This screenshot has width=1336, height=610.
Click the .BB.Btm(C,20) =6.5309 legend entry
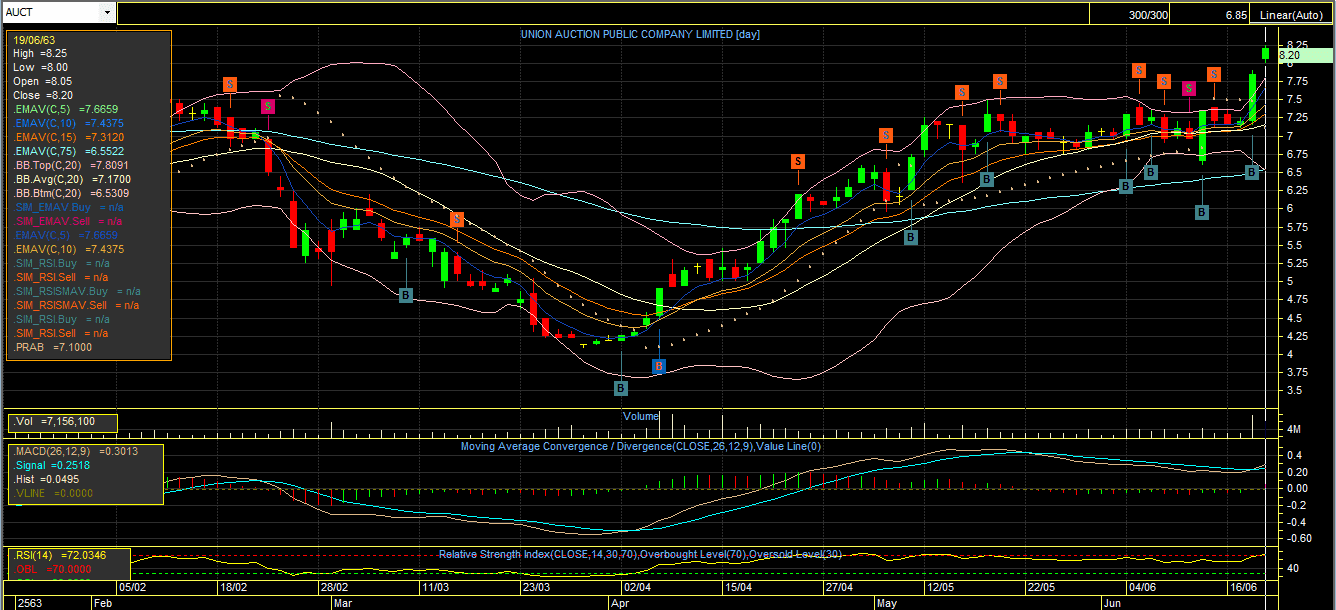pyautogui.click(x=71, y=193)
